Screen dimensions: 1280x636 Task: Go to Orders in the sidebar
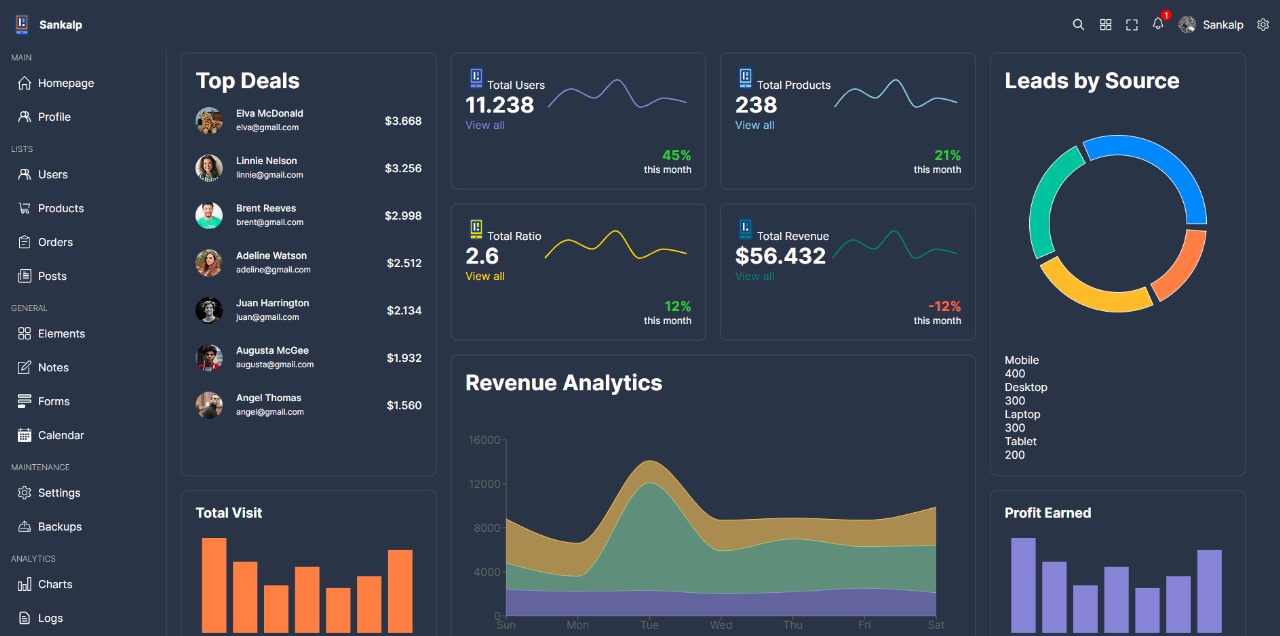coord(55,242)
